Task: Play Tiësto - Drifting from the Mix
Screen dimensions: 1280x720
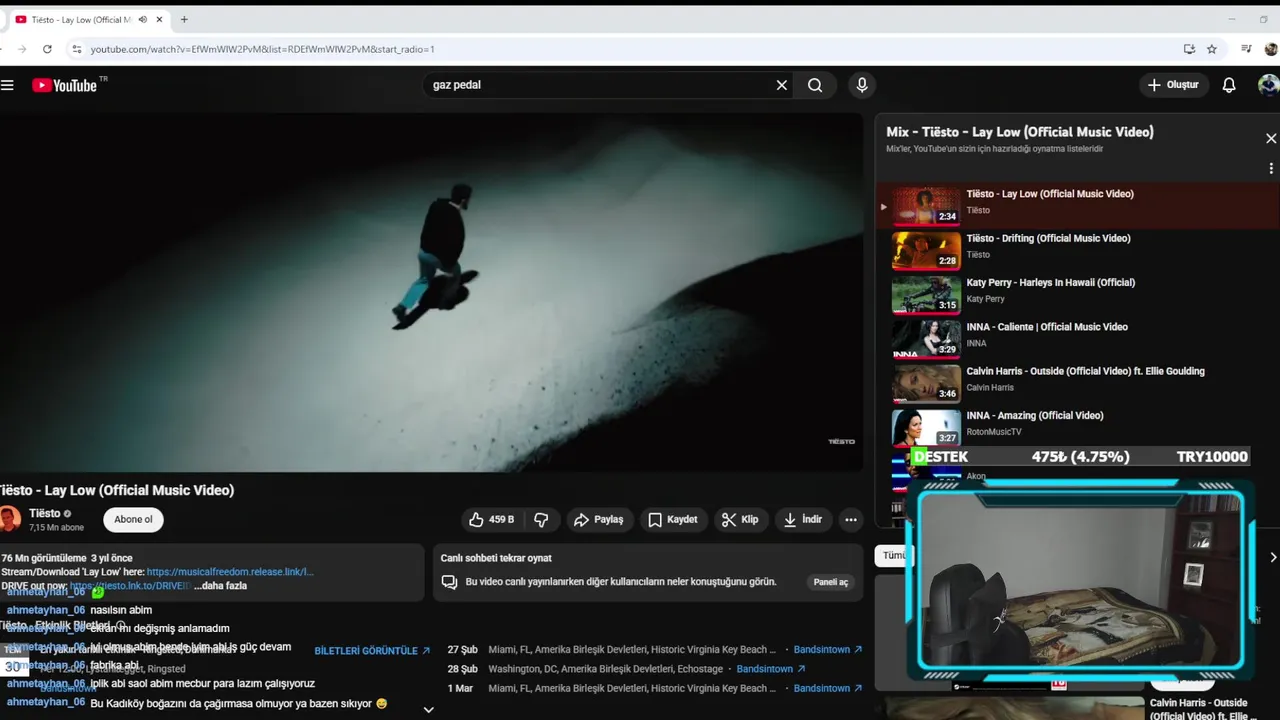Action: click(1077, 250)
